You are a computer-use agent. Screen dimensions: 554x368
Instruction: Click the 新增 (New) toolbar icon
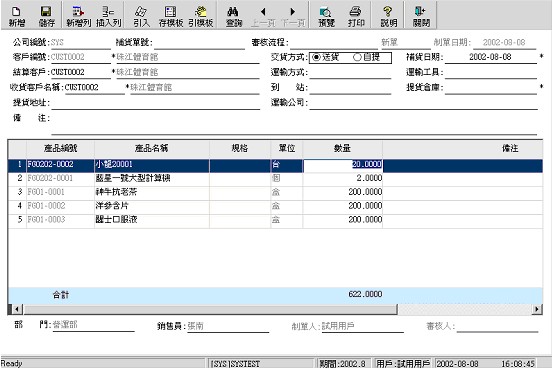click(16, 16)
